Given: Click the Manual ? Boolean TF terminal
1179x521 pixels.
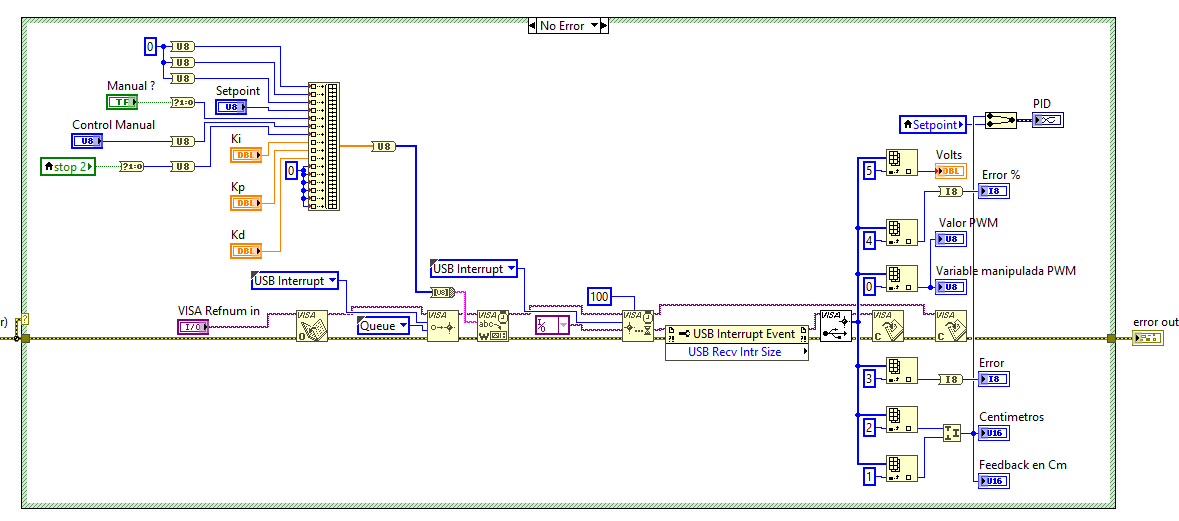Looking at the screenshot, I should tap(122, 102).
